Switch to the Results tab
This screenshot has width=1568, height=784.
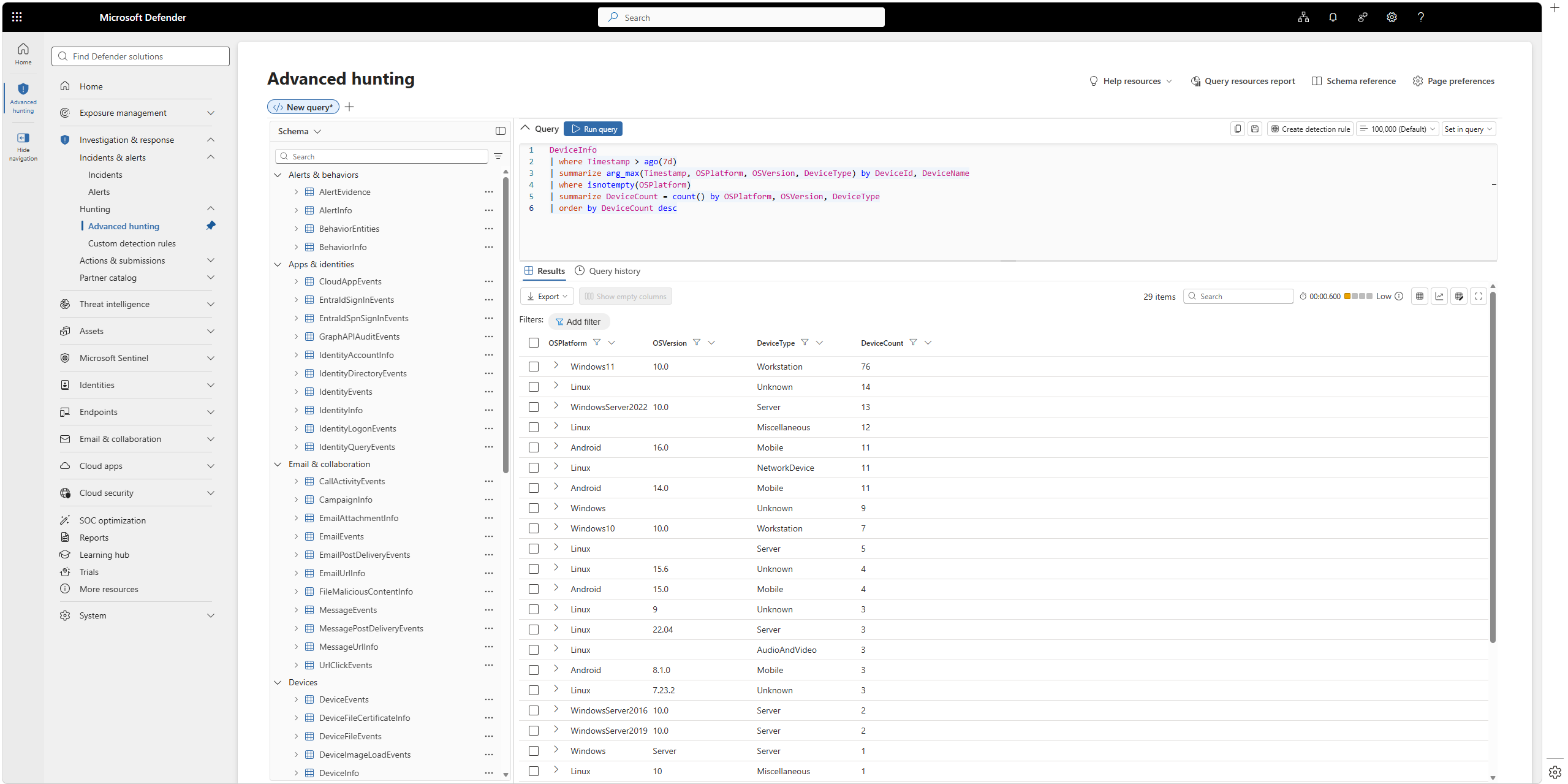click(545, 271)
